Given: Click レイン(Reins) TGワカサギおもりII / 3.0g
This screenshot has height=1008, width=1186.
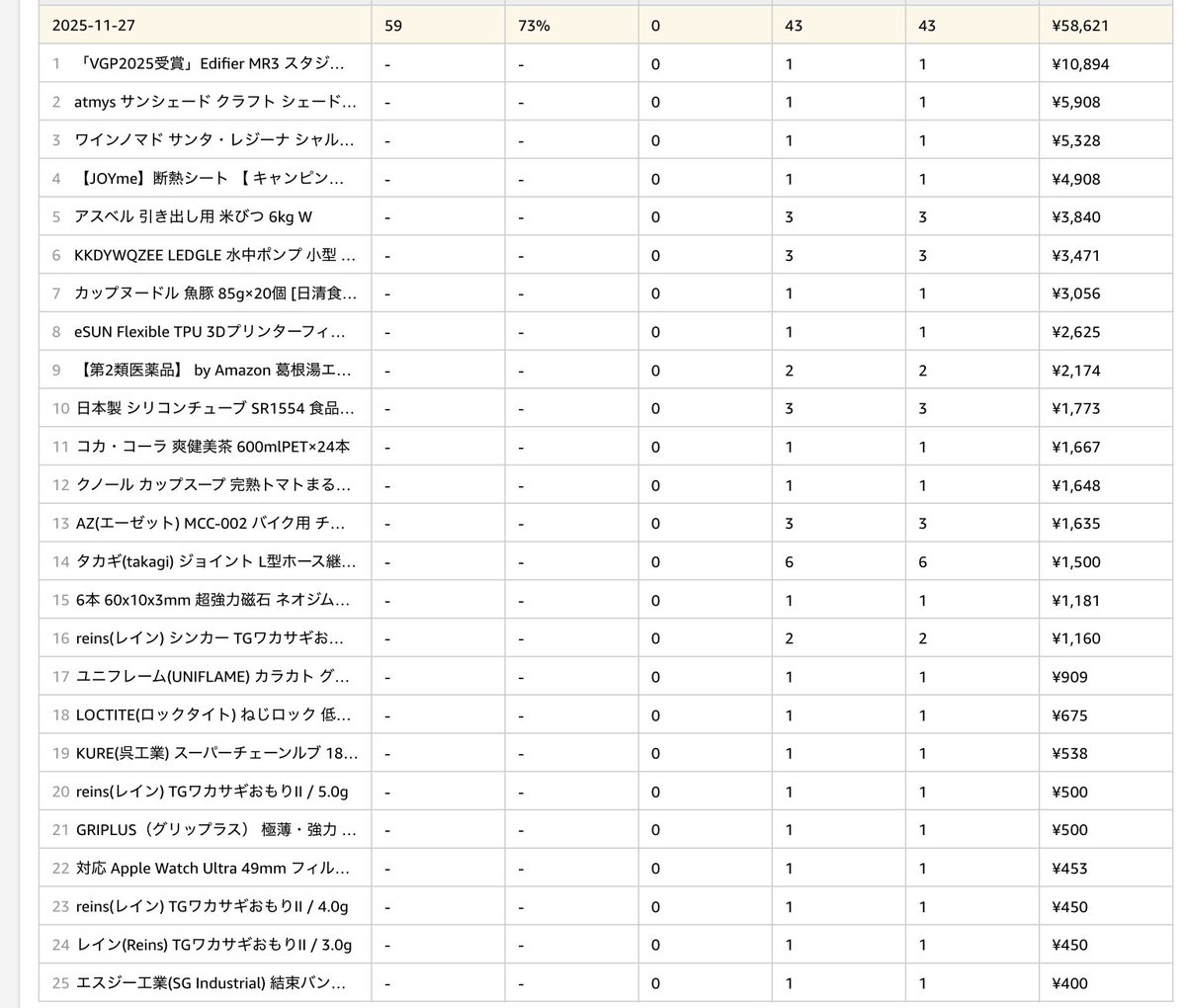Looking at the screenshot, I should pyautogui.click(x=213, y=945).
